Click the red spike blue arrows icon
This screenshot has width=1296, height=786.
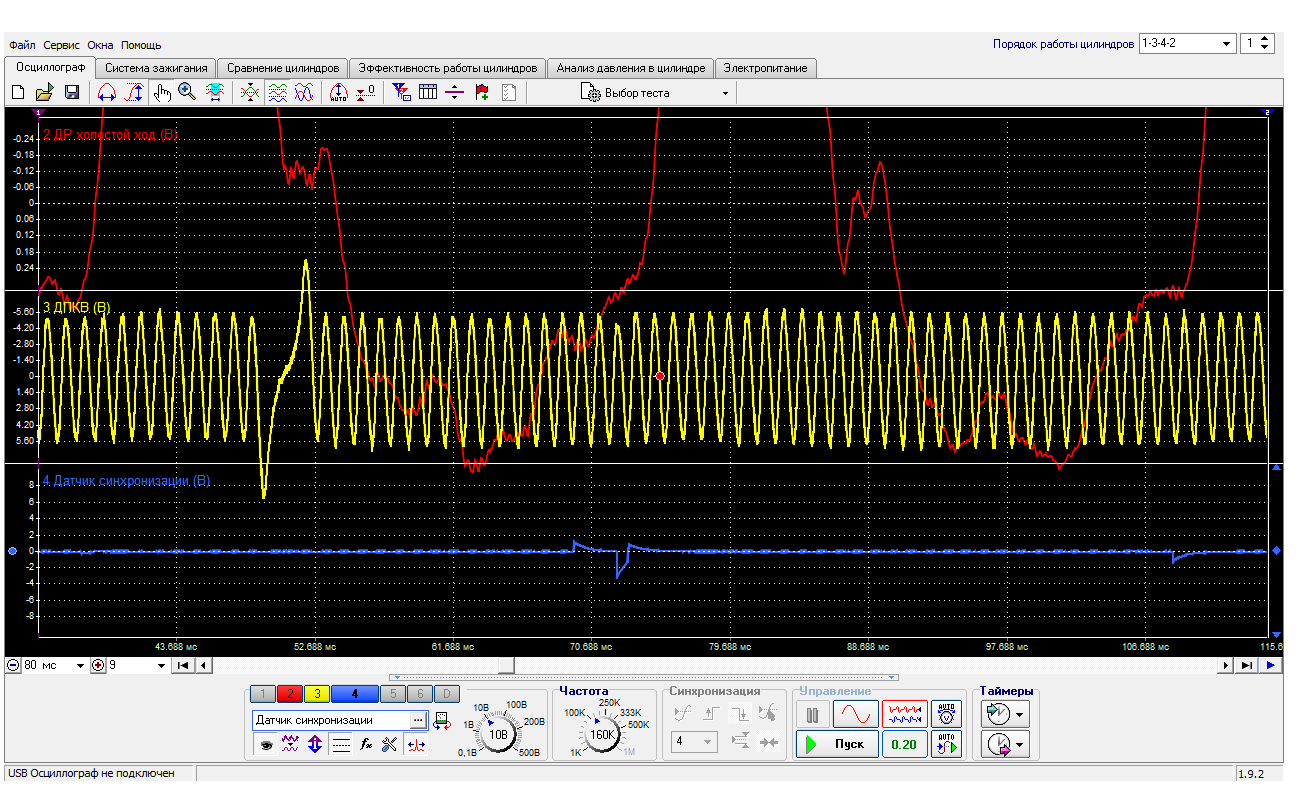pyautogui.click(x=417, y=745)
